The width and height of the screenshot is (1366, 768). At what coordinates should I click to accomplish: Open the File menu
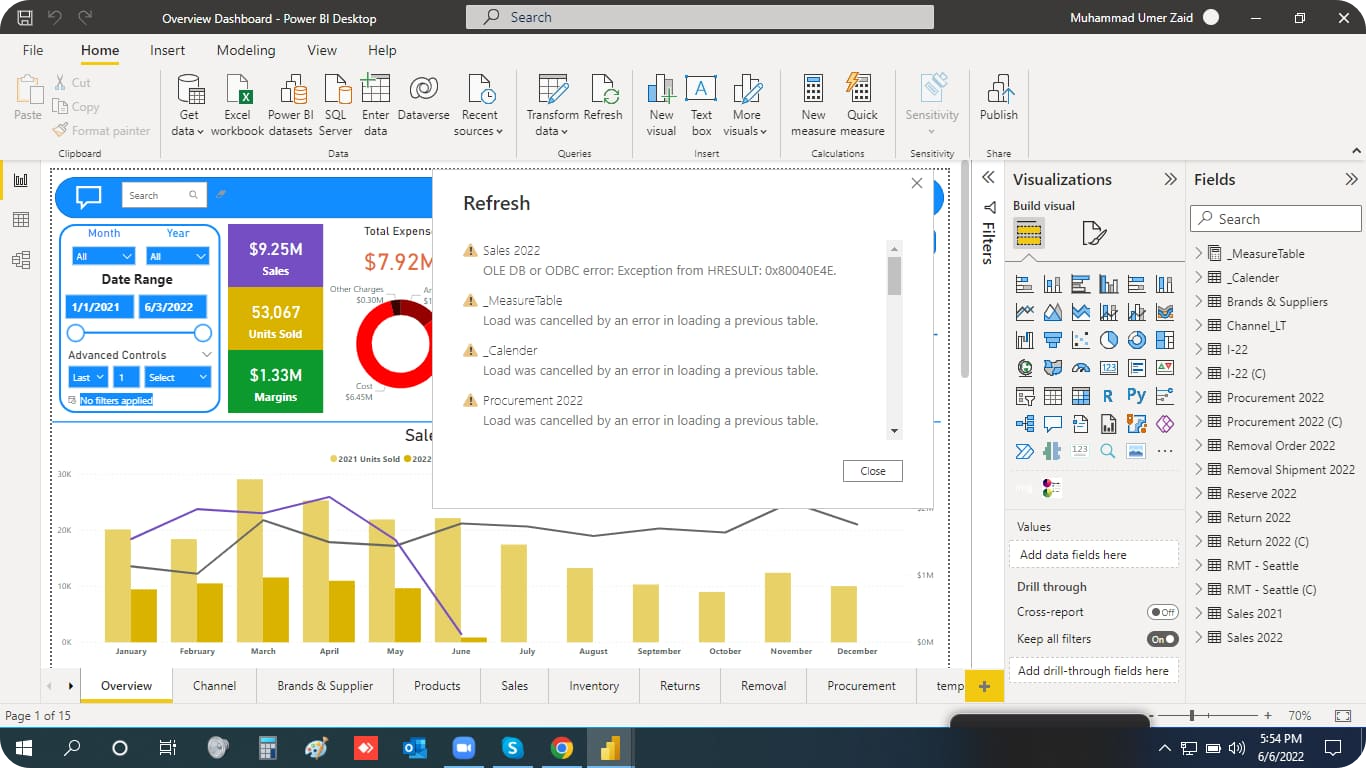tap(33, 50)
